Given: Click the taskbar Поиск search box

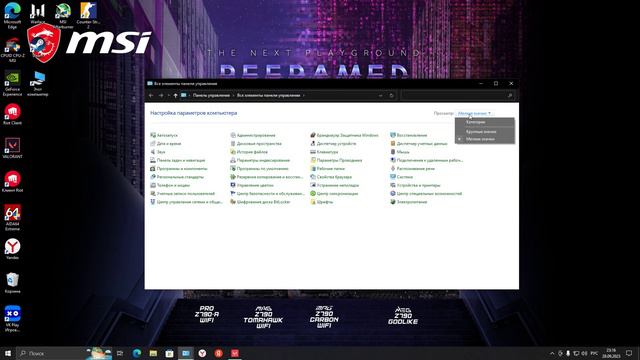Looking at the screenshot, I should click(64, 353).
